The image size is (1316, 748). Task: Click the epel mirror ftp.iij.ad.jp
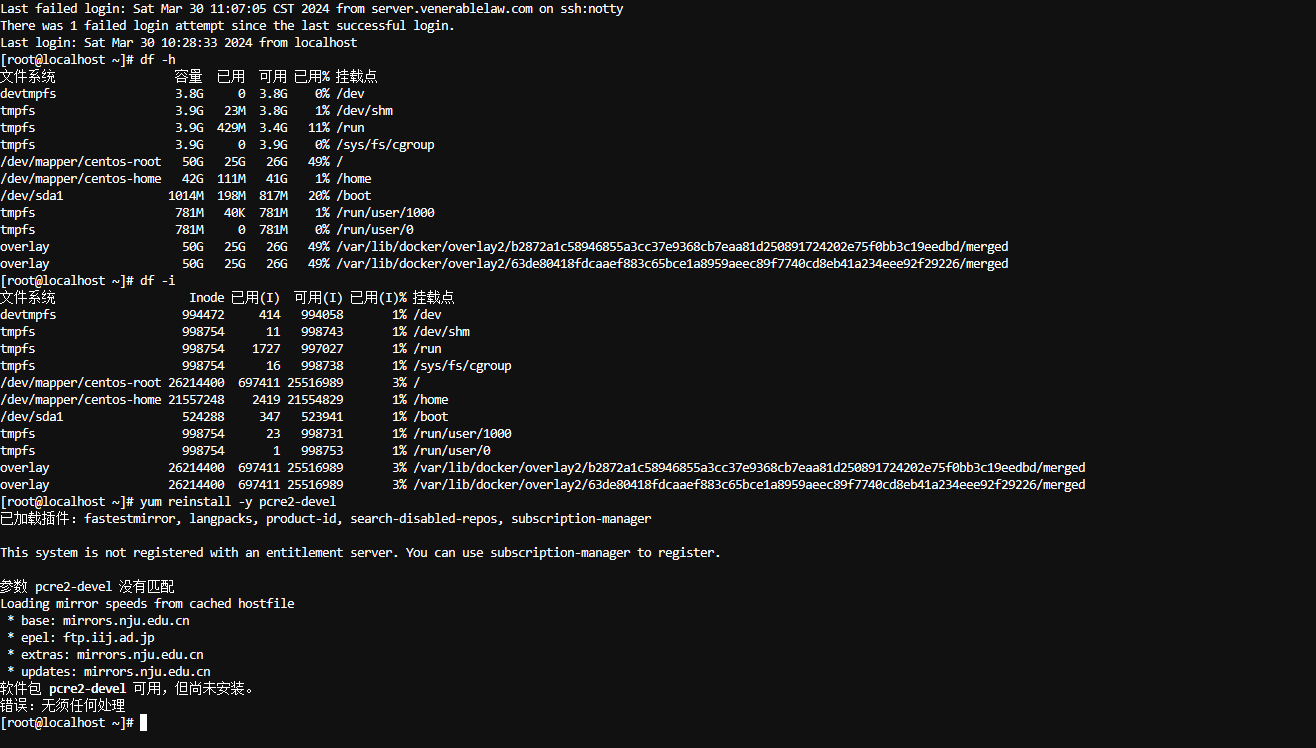point(109,637)
